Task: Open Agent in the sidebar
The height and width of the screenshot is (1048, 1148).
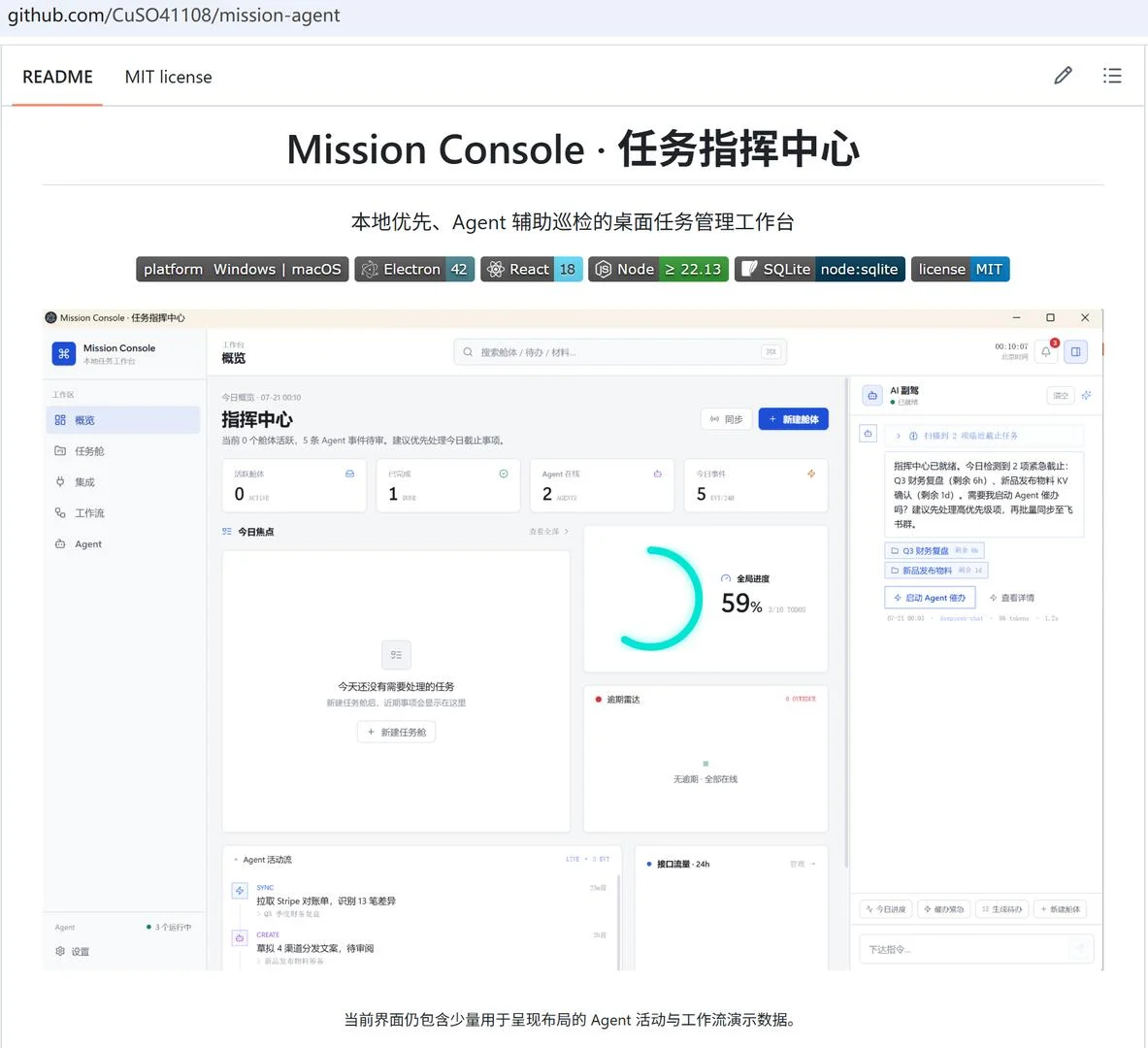Action: coord(122,544)
